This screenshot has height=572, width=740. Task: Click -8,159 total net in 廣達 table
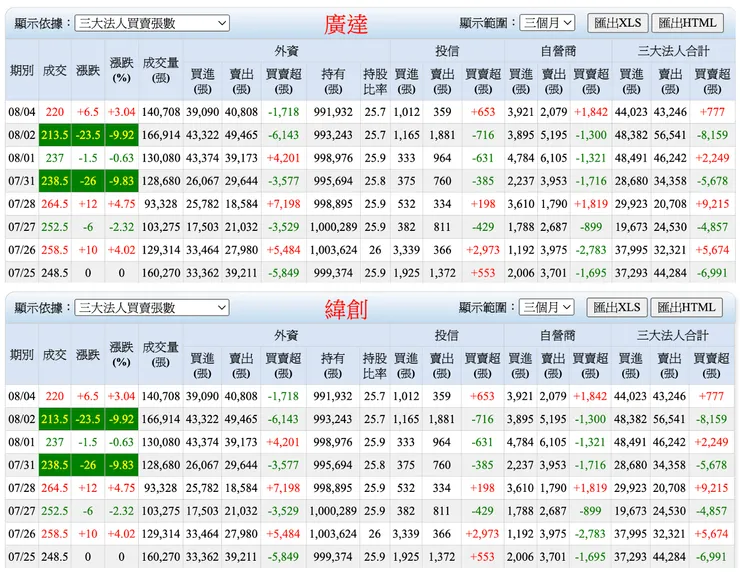pyautogui.click(x=712, y=135)
